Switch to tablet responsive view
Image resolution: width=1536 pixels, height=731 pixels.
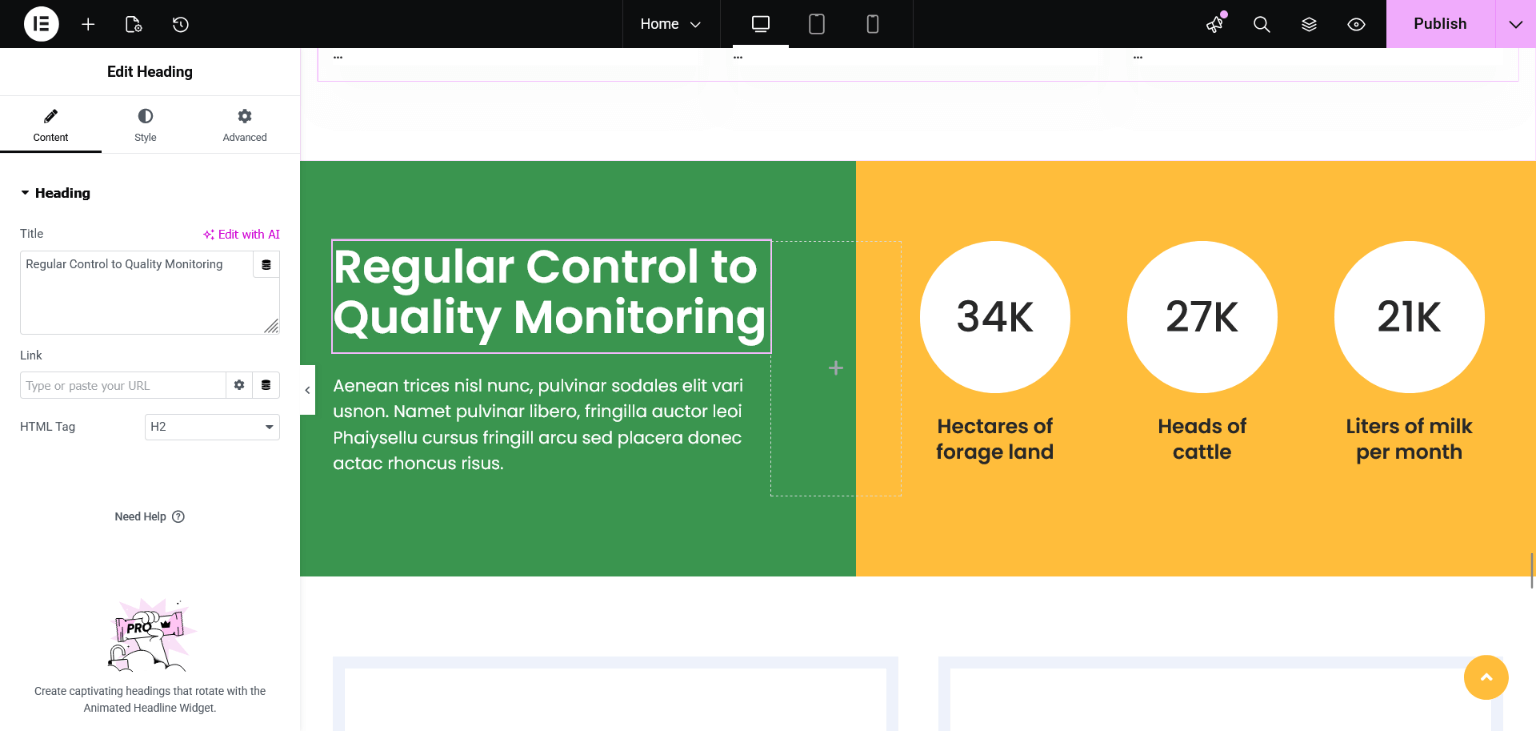[x=817, y=24]
